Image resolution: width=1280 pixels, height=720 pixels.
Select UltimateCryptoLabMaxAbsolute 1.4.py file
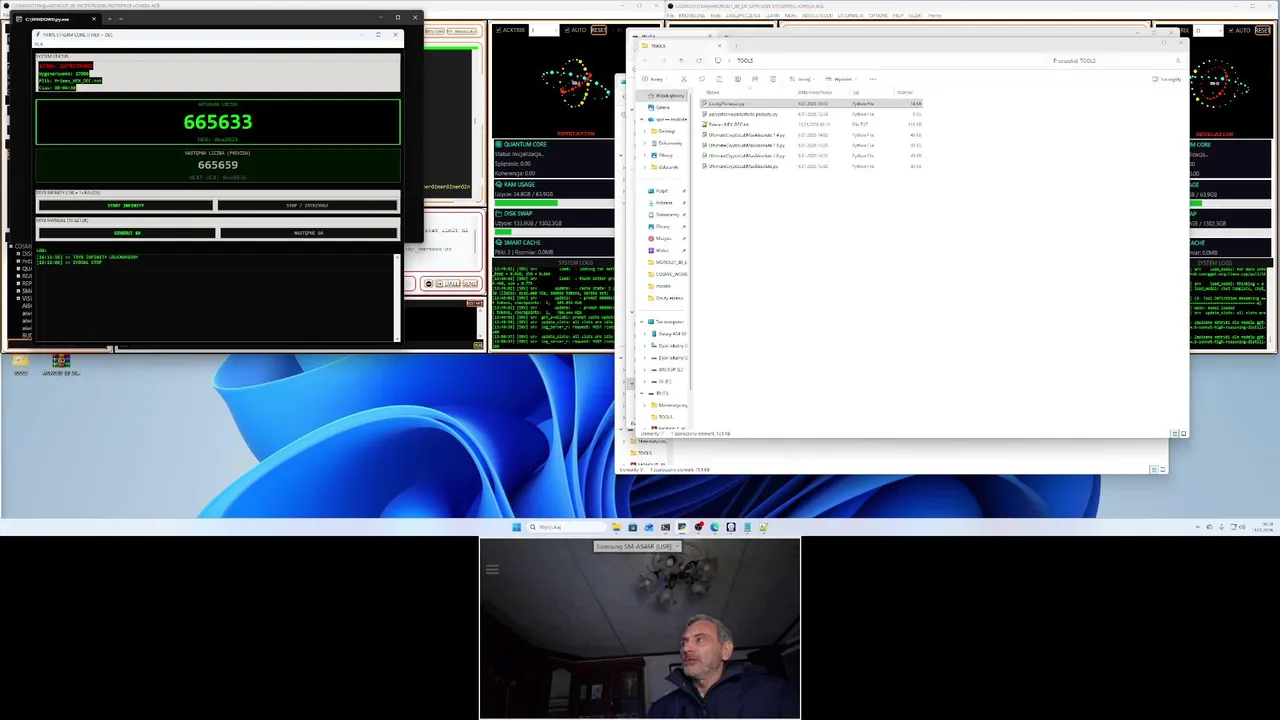pos(745,135)
